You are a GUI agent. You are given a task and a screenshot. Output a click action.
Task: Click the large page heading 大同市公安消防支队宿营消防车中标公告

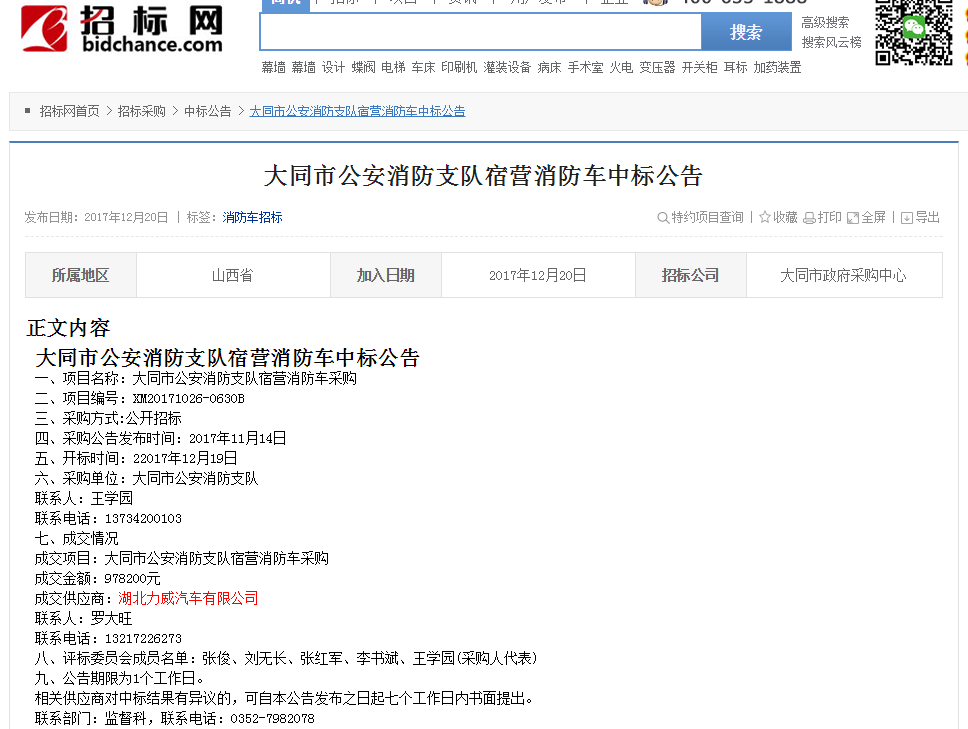click(483, 176)
